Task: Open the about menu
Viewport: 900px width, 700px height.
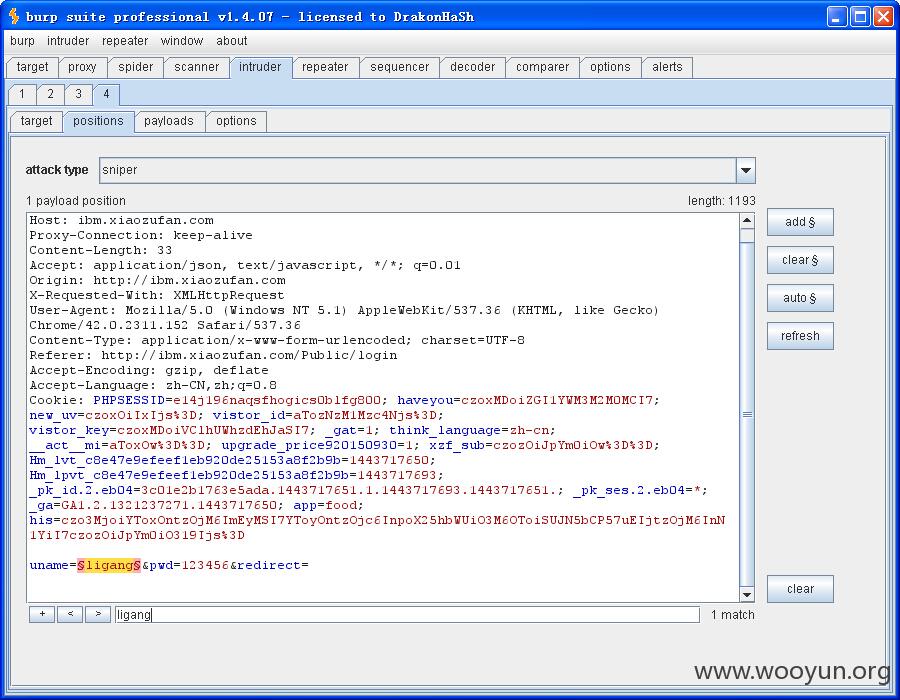Action: point(231,41)
